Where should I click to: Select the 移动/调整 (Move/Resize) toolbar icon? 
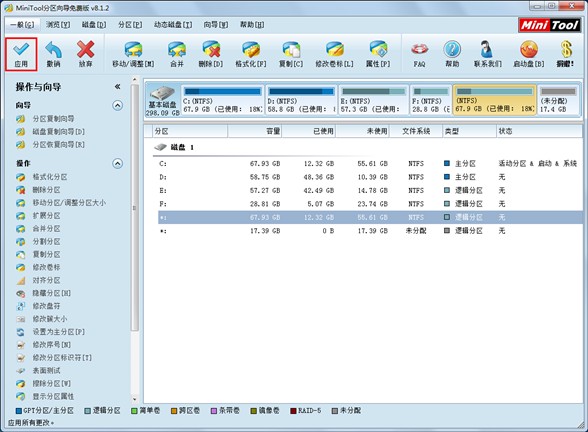pos(134,50)
